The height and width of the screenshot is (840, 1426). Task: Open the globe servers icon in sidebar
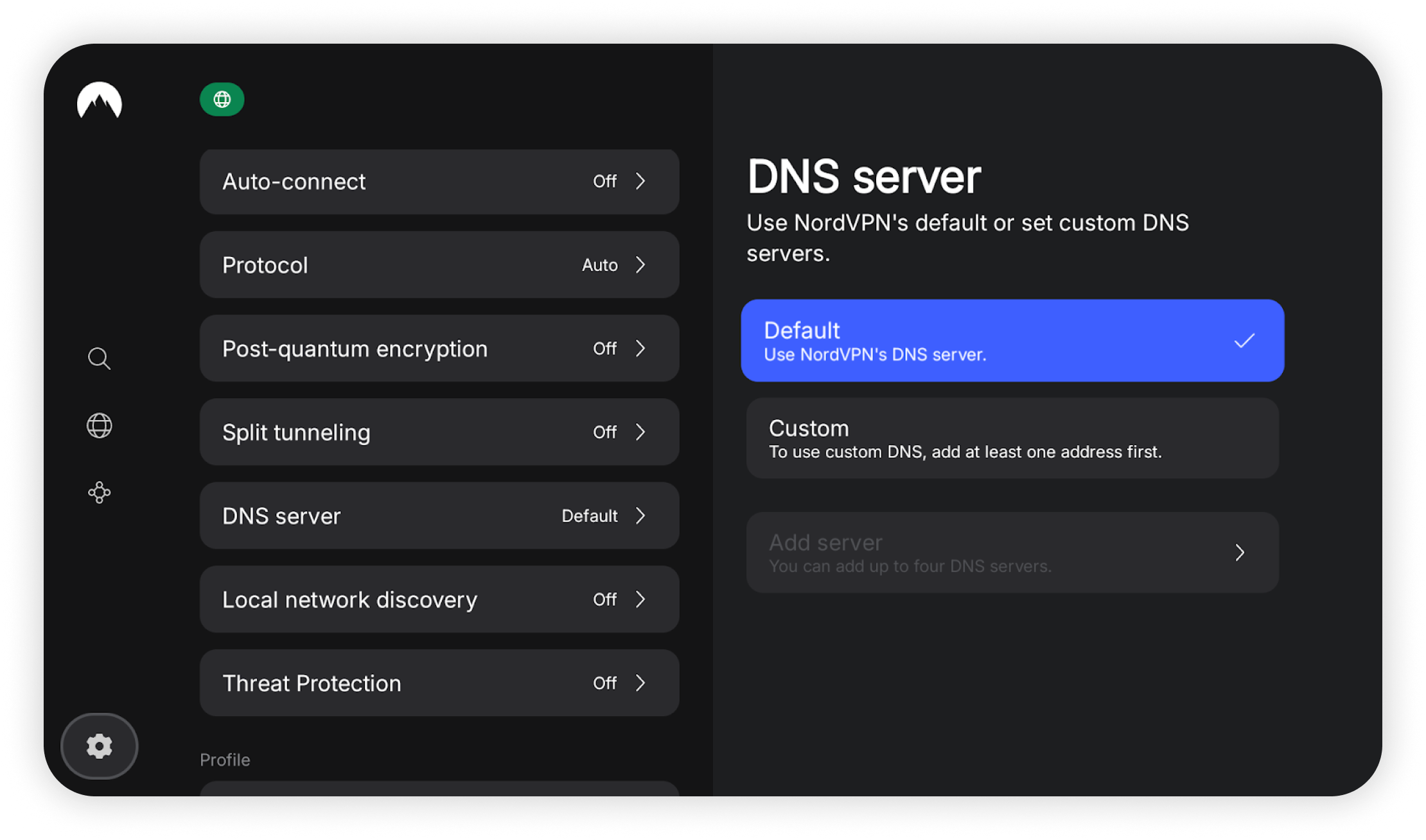99,426
